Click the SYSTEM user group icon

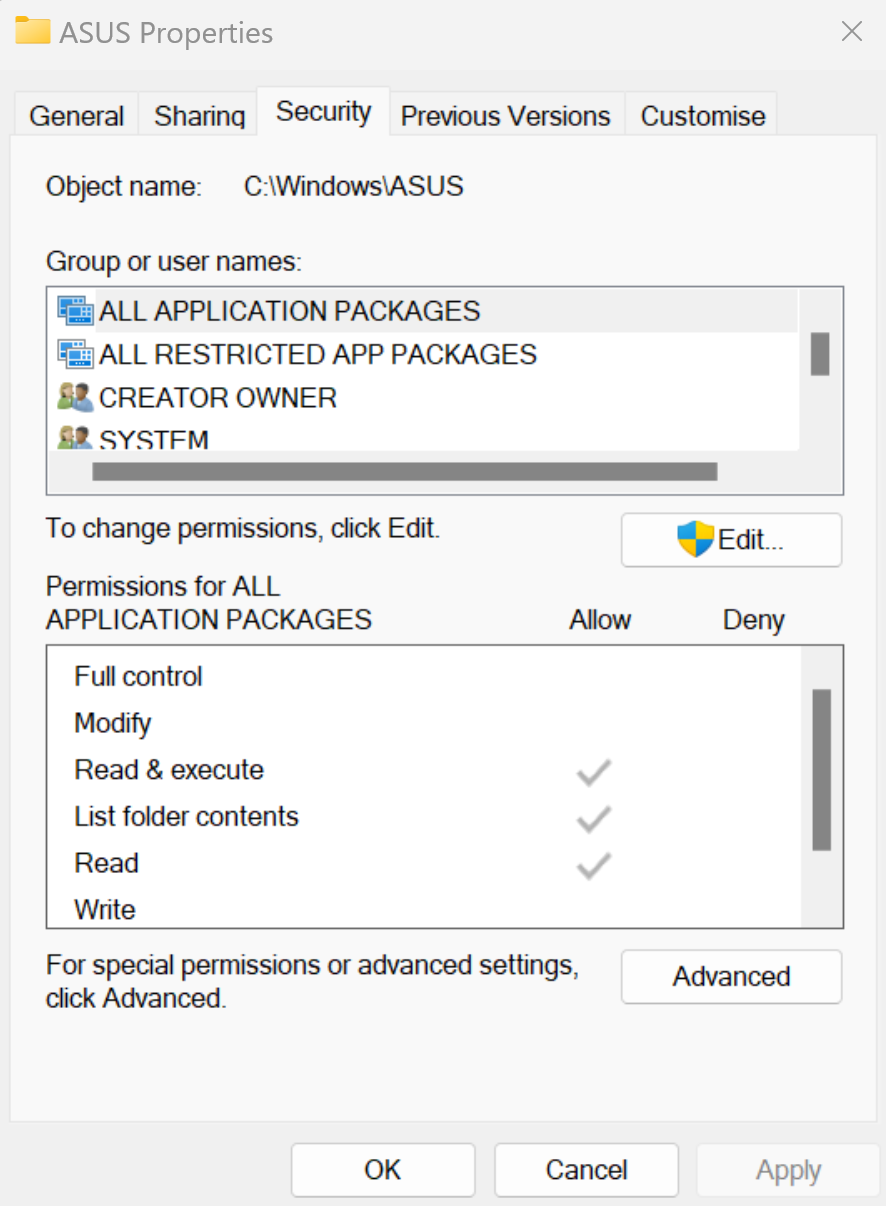pyautogui.click(x=77, y=437)
